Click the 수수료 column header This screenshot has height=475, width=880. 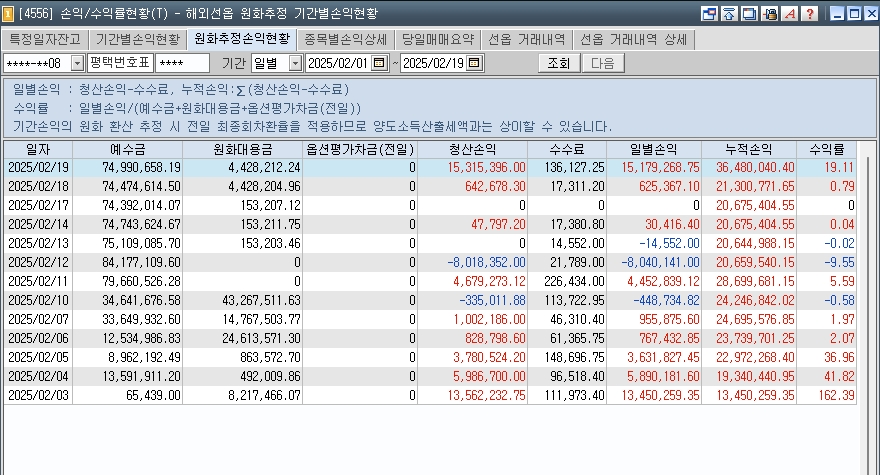(x=567, y=149)
